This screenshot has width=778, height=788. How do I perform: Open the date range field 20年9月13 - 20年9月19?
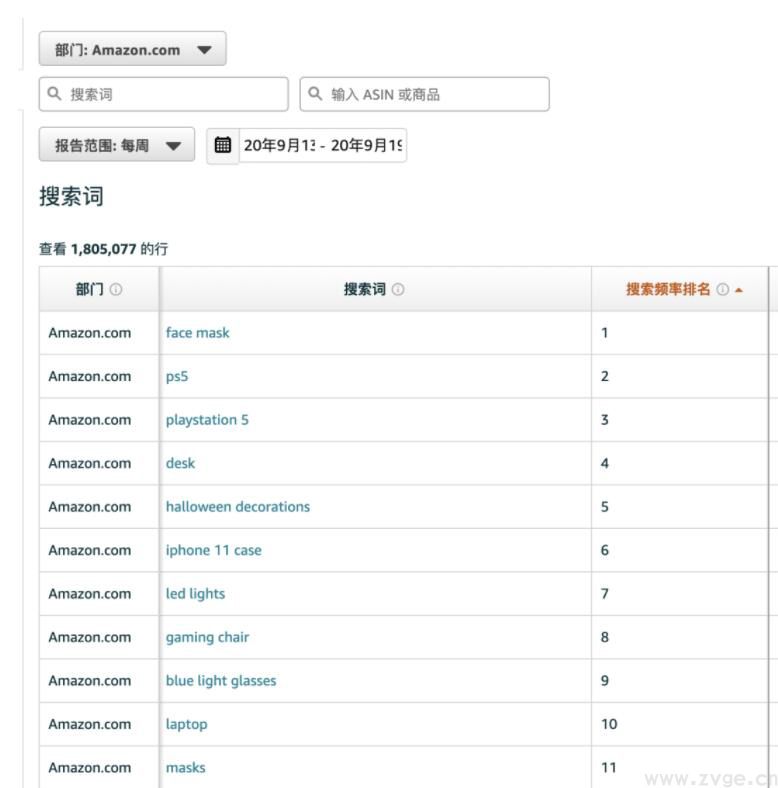[323, 146]
